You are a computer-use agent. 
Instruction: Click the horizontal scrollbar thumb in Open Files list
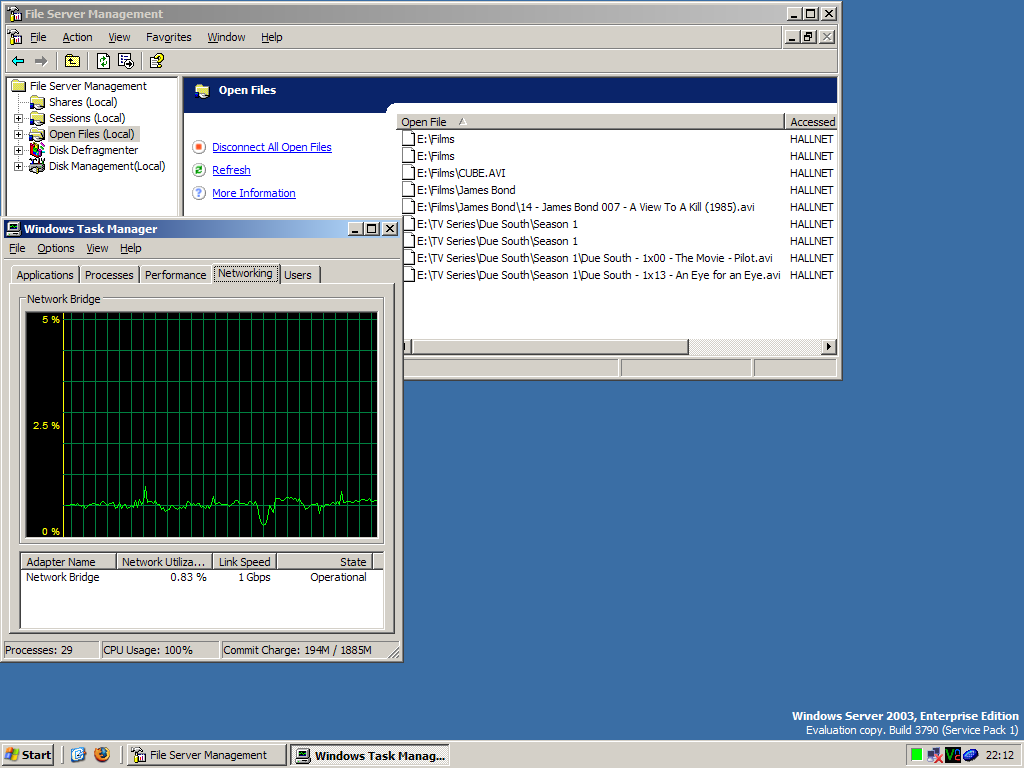[x=550, y=347]
